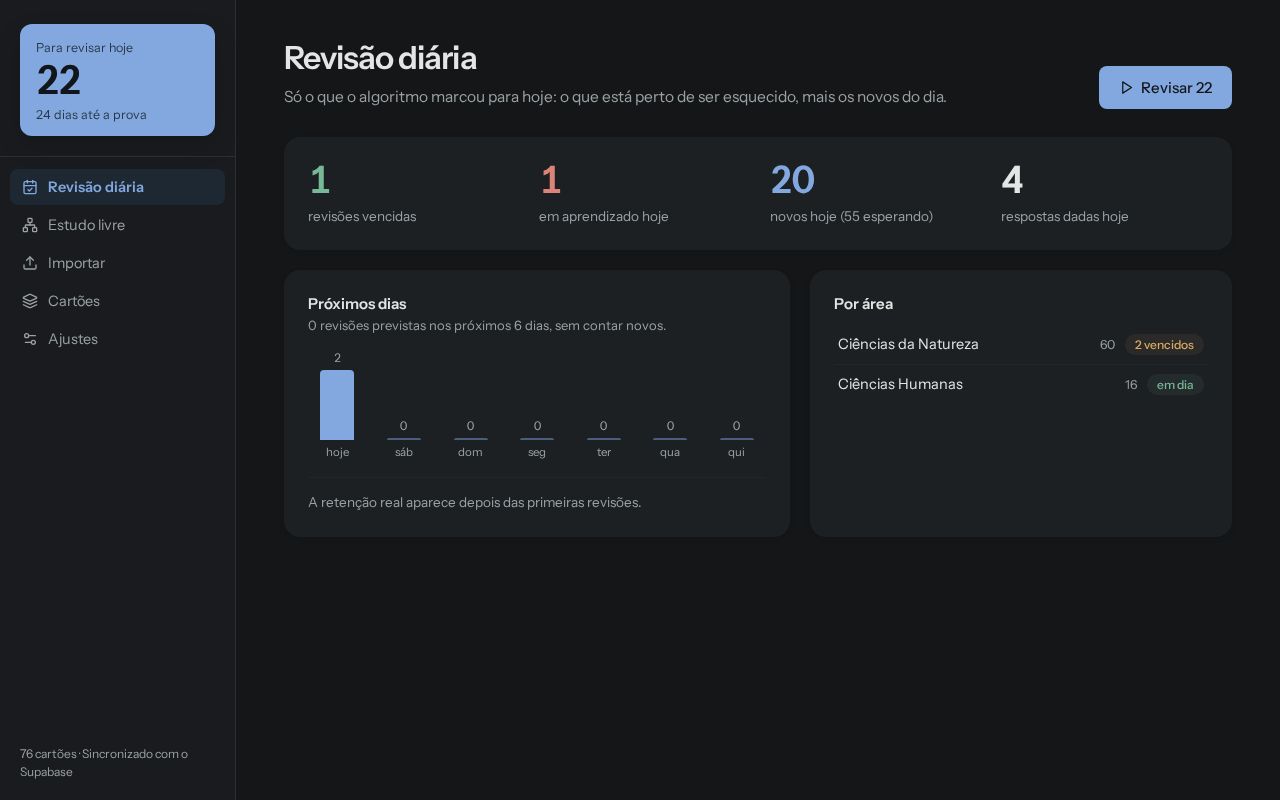Click the qui day label

736,452
